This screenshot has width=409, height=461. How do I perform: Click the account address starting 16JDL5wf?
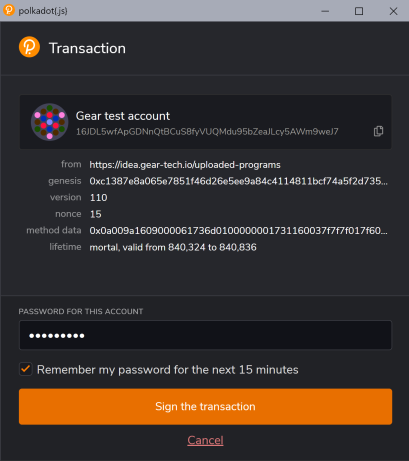coord(207,132)
